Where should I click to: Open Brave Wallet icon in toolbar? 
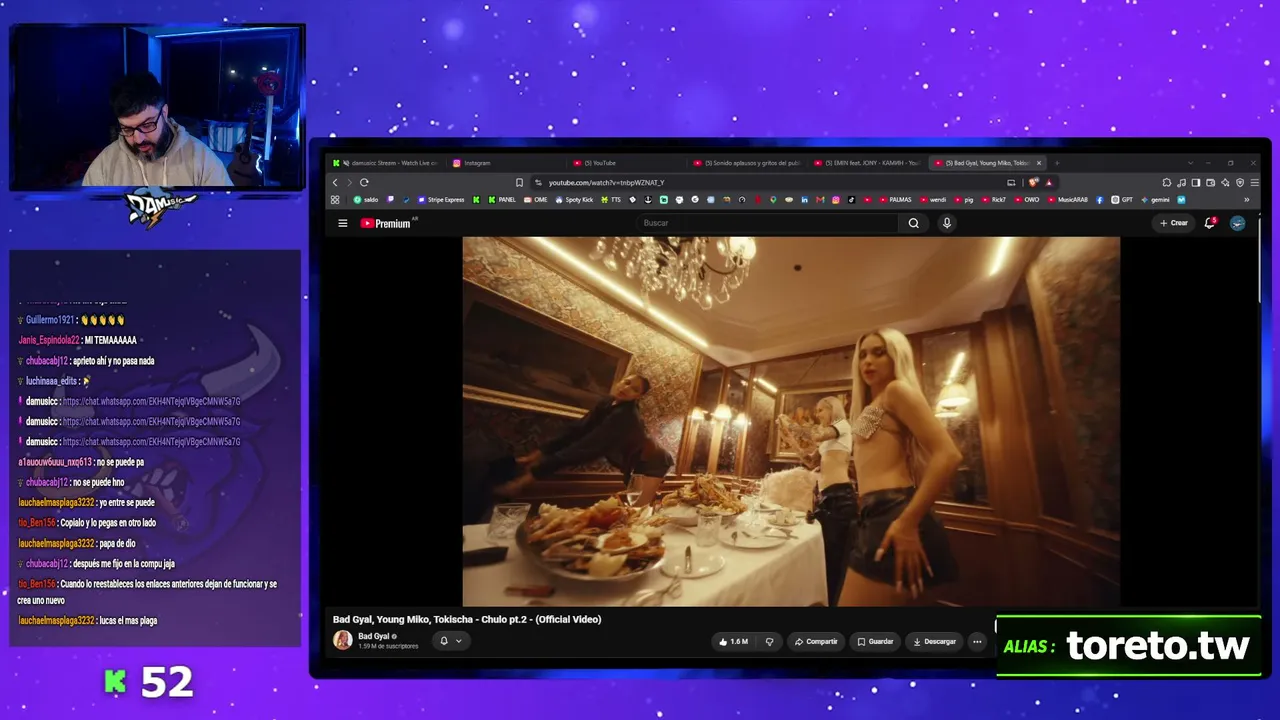click(x=1210, y=182)
